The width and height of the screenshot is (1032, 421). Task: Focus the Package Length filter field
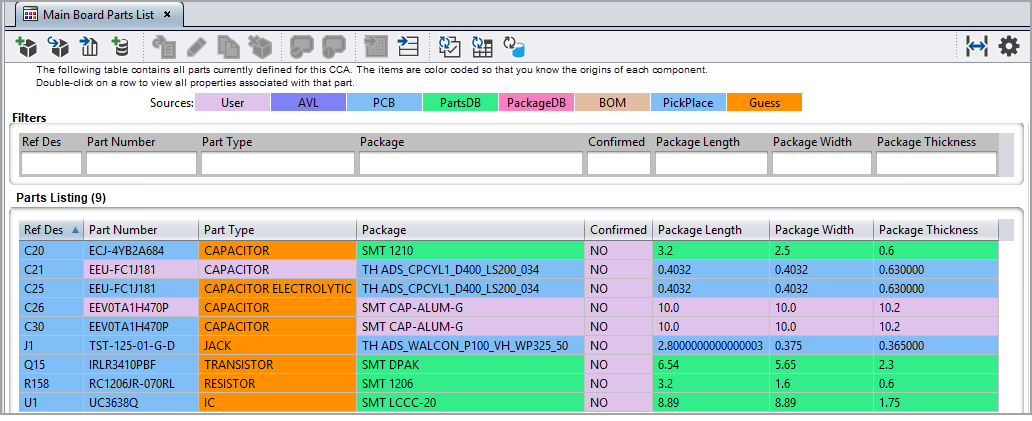711,163
